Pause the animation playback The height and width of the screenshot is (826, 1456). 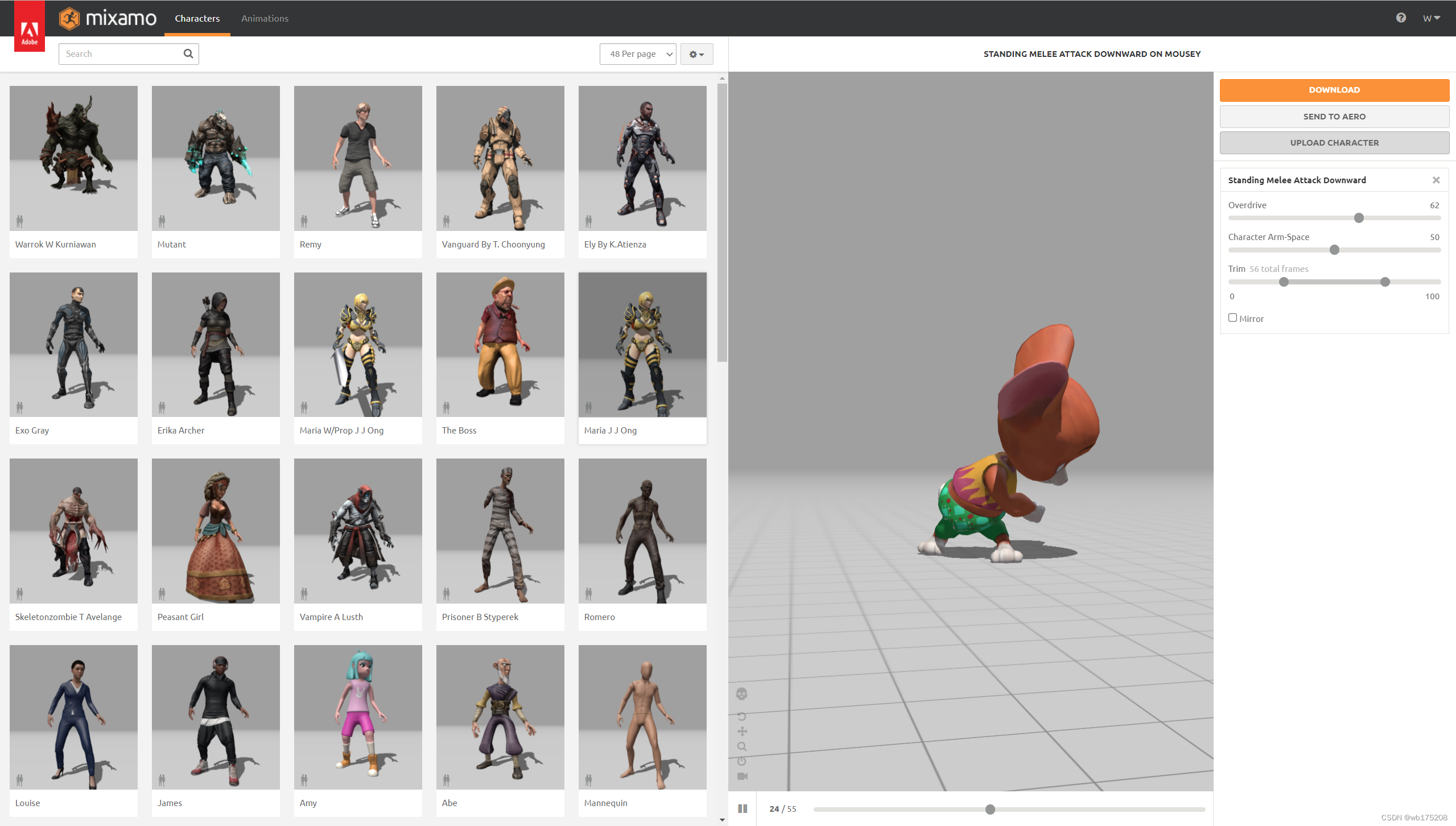[x=743, y=809]
